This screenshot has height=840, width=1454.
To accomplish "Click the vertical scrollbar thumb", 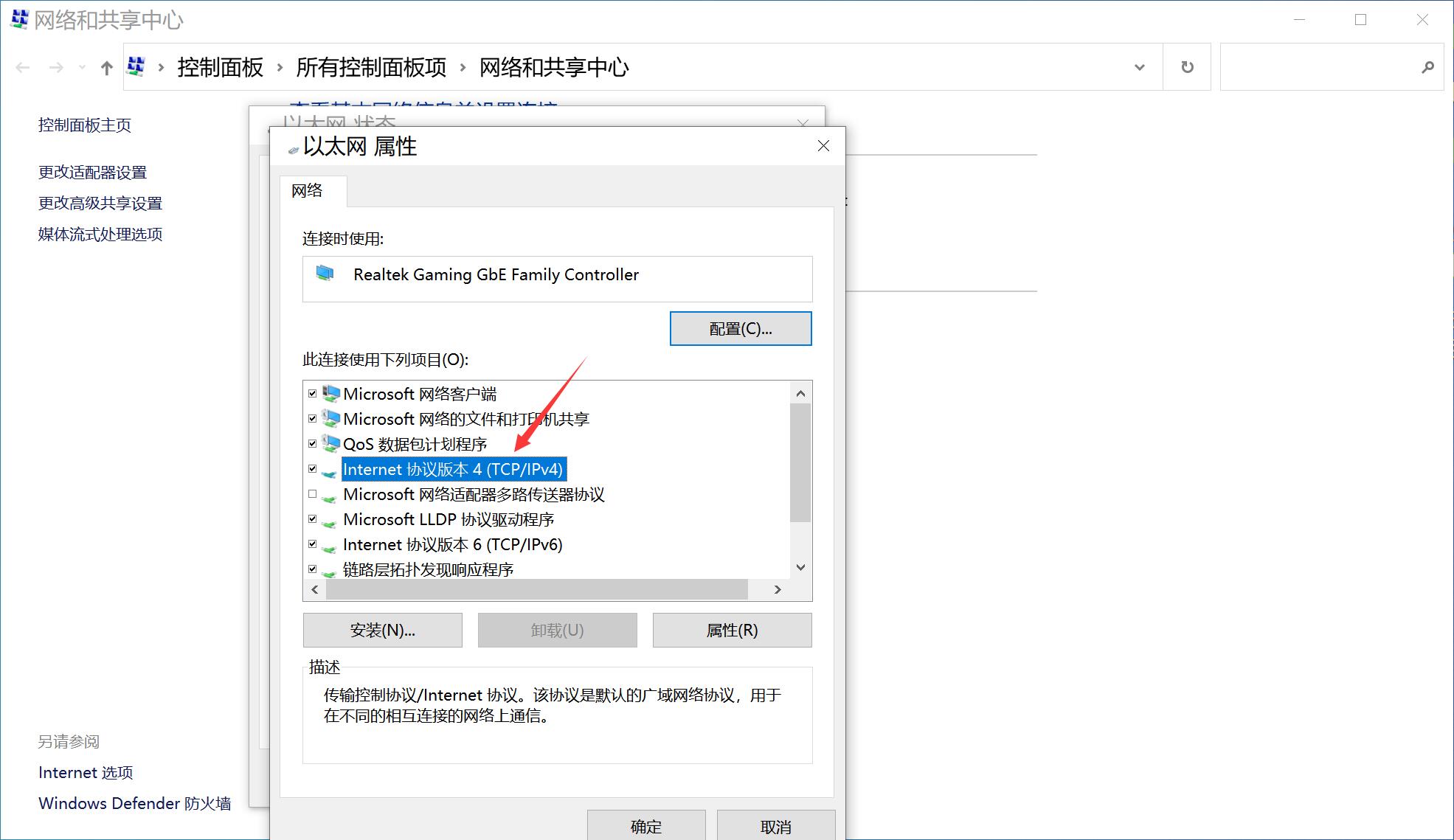I will pyautogui.click(x=800, y=462).
